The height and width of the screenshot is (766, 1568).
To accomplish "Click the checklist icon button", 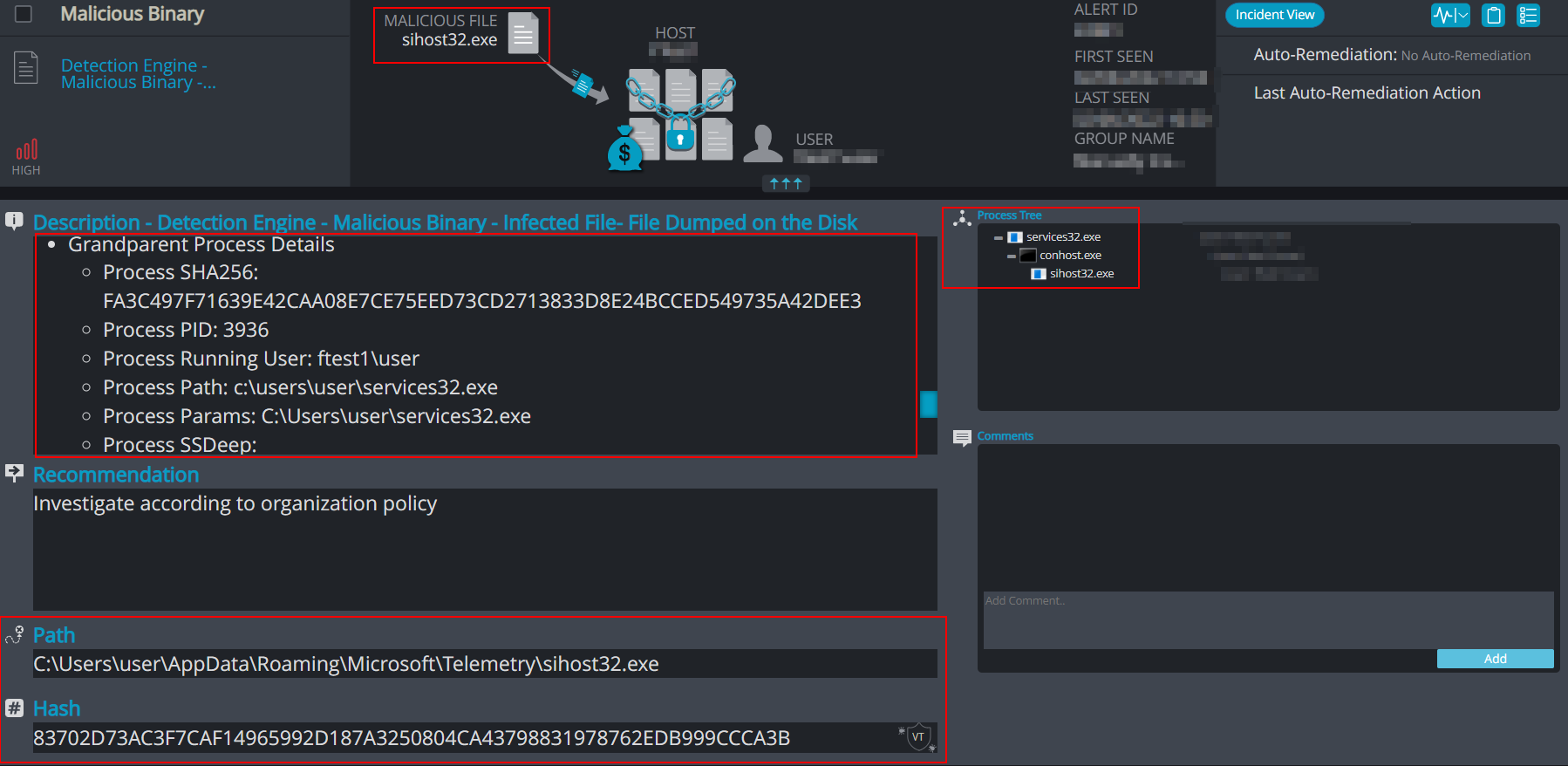I will tap(1529, 15).
